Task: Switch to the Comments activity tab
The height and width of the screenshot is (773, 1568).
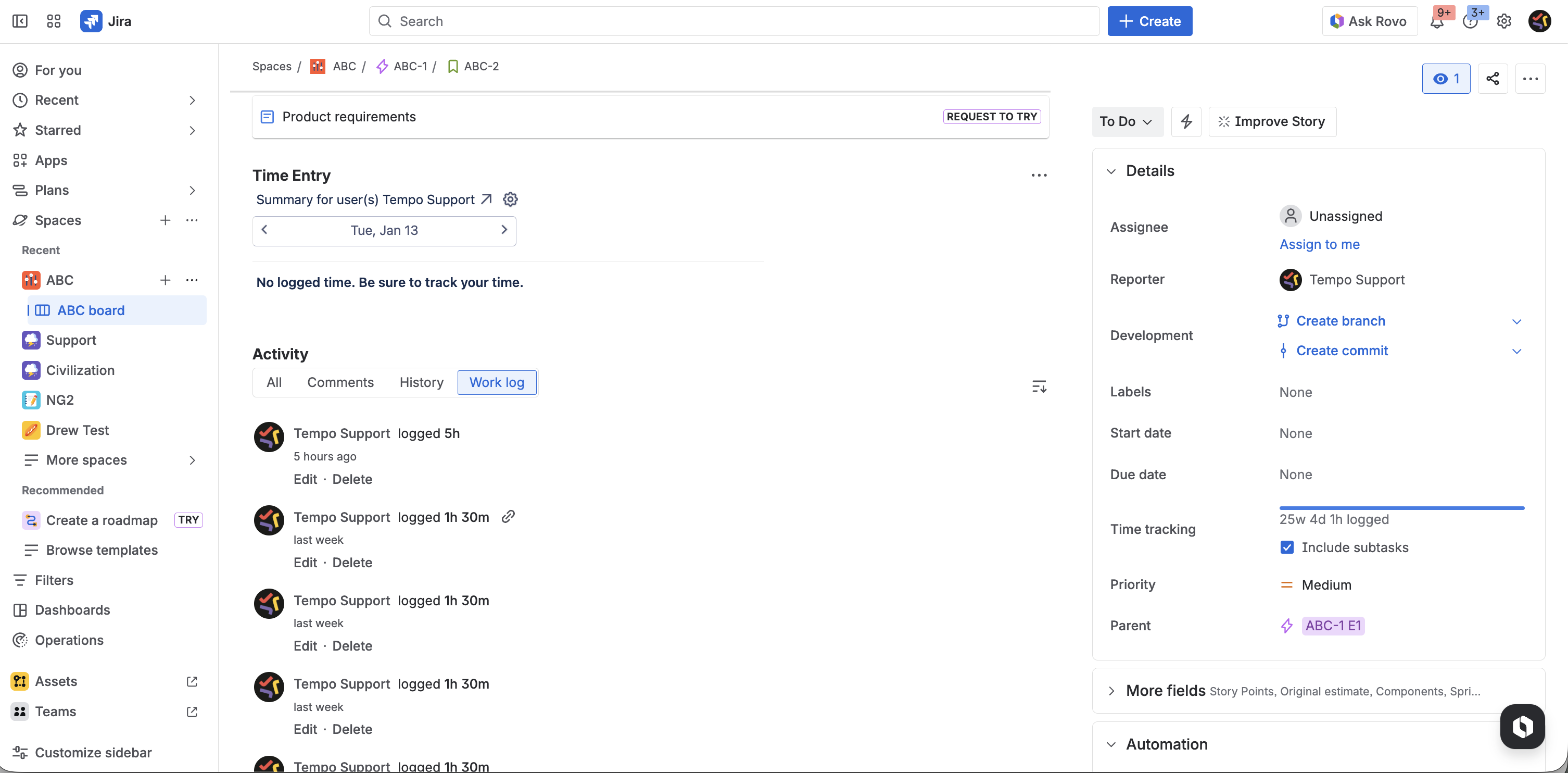Action: (340, 382)
